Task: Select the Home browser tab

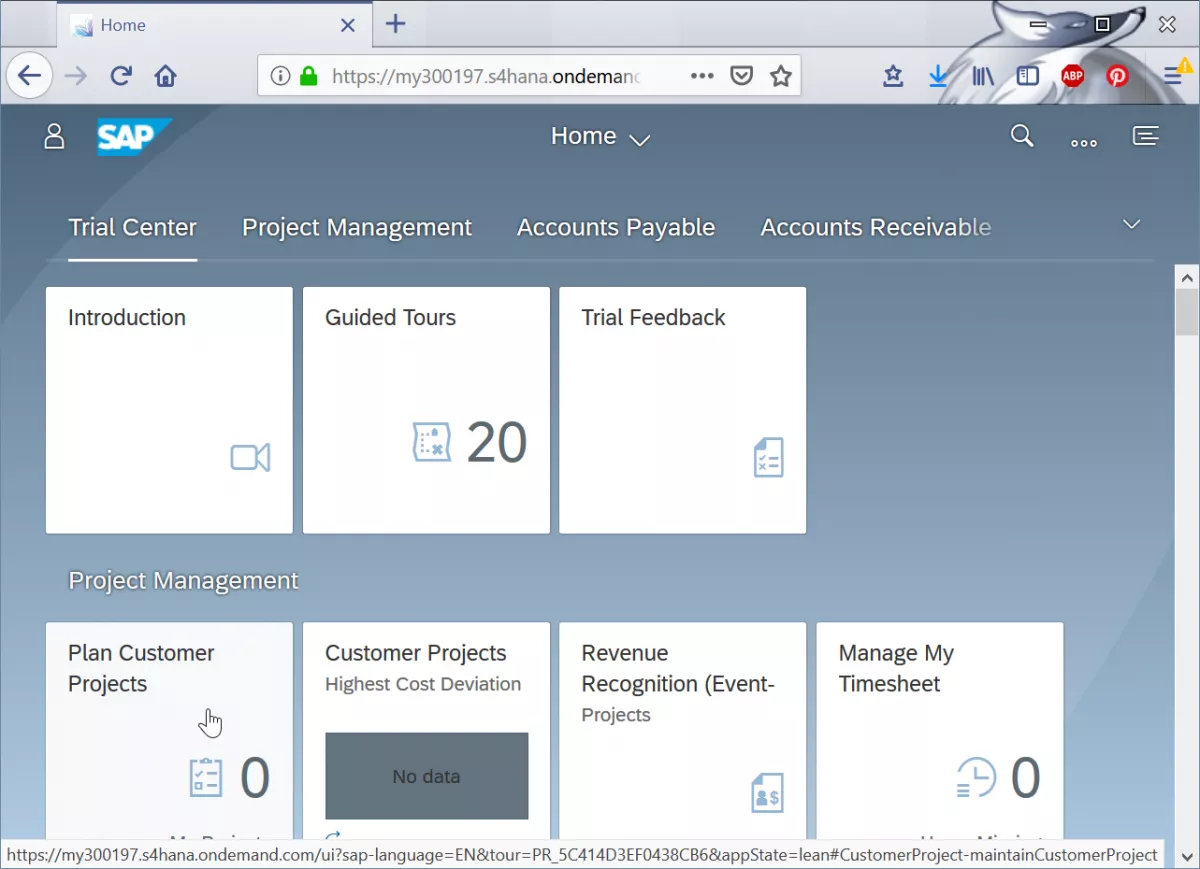Action: tap(214, 25)
